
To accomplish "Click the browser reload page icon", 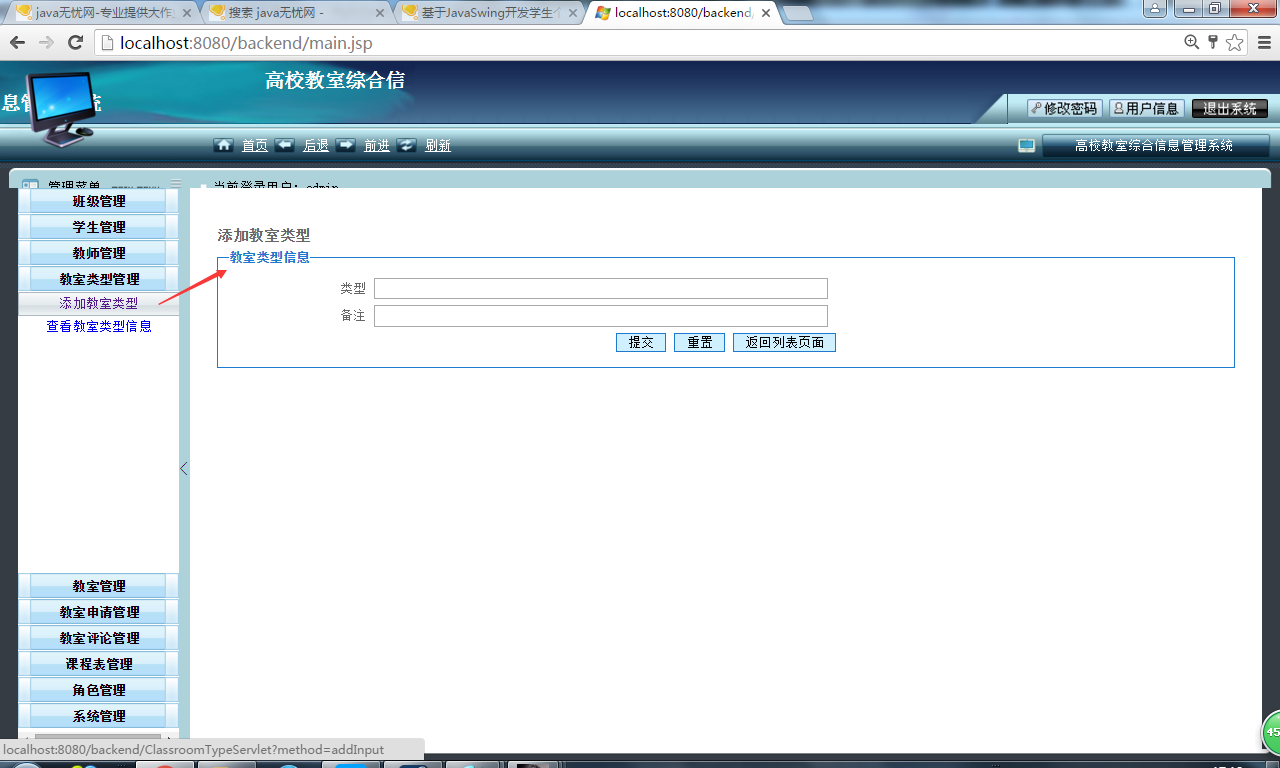I will pos(75,42).
